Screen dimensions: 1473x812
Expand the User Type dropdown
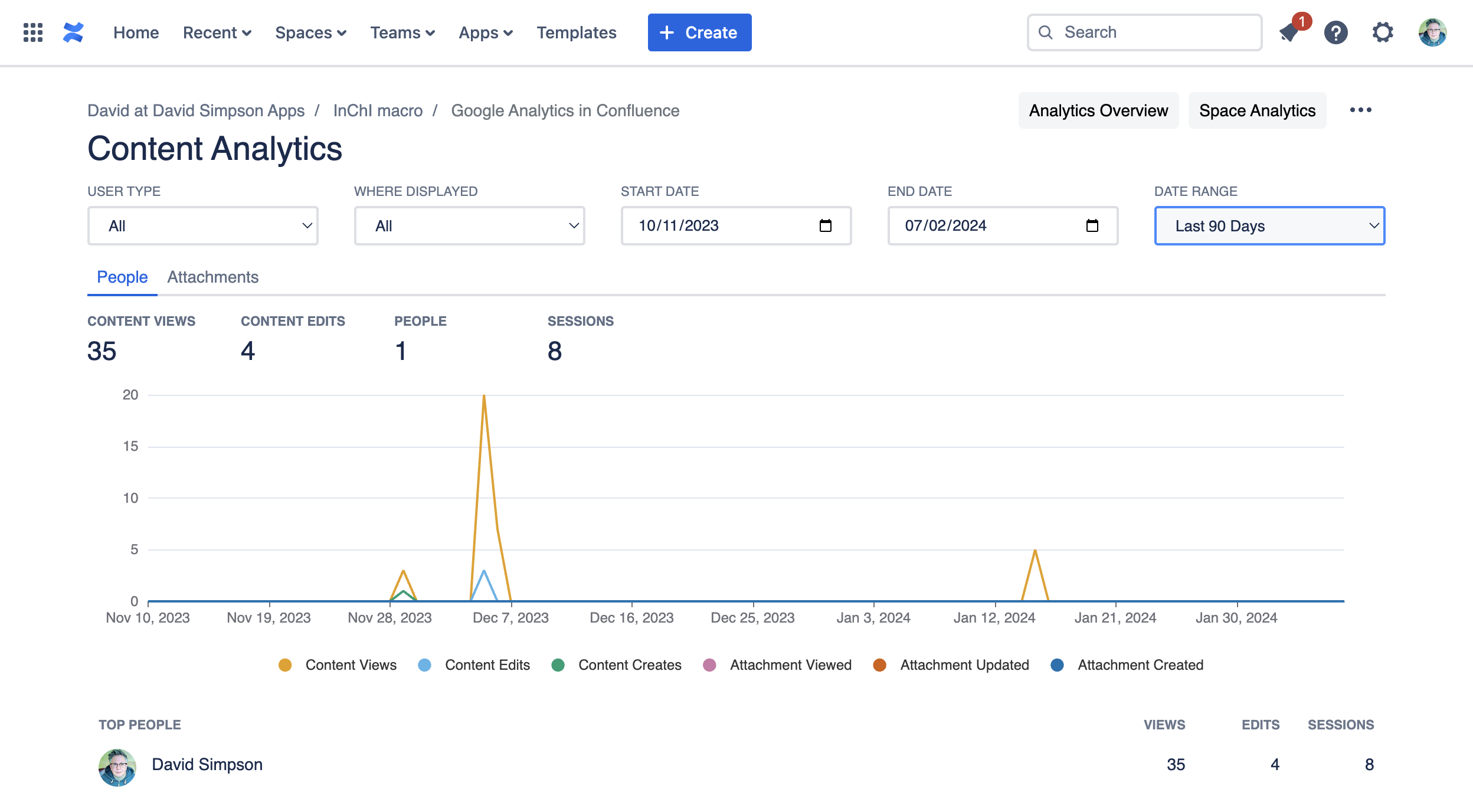pos(202,225)
